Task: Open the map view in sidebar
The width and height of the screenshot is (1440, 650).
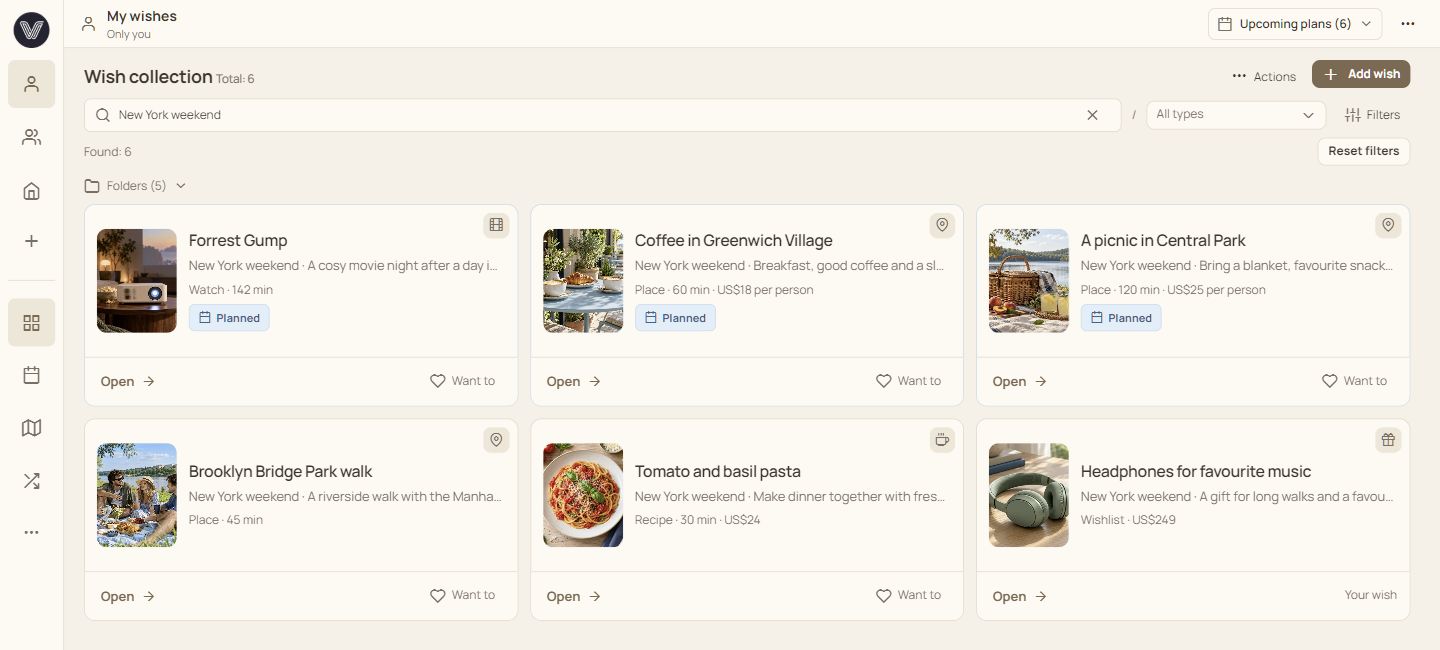Action: coord(31,428)
